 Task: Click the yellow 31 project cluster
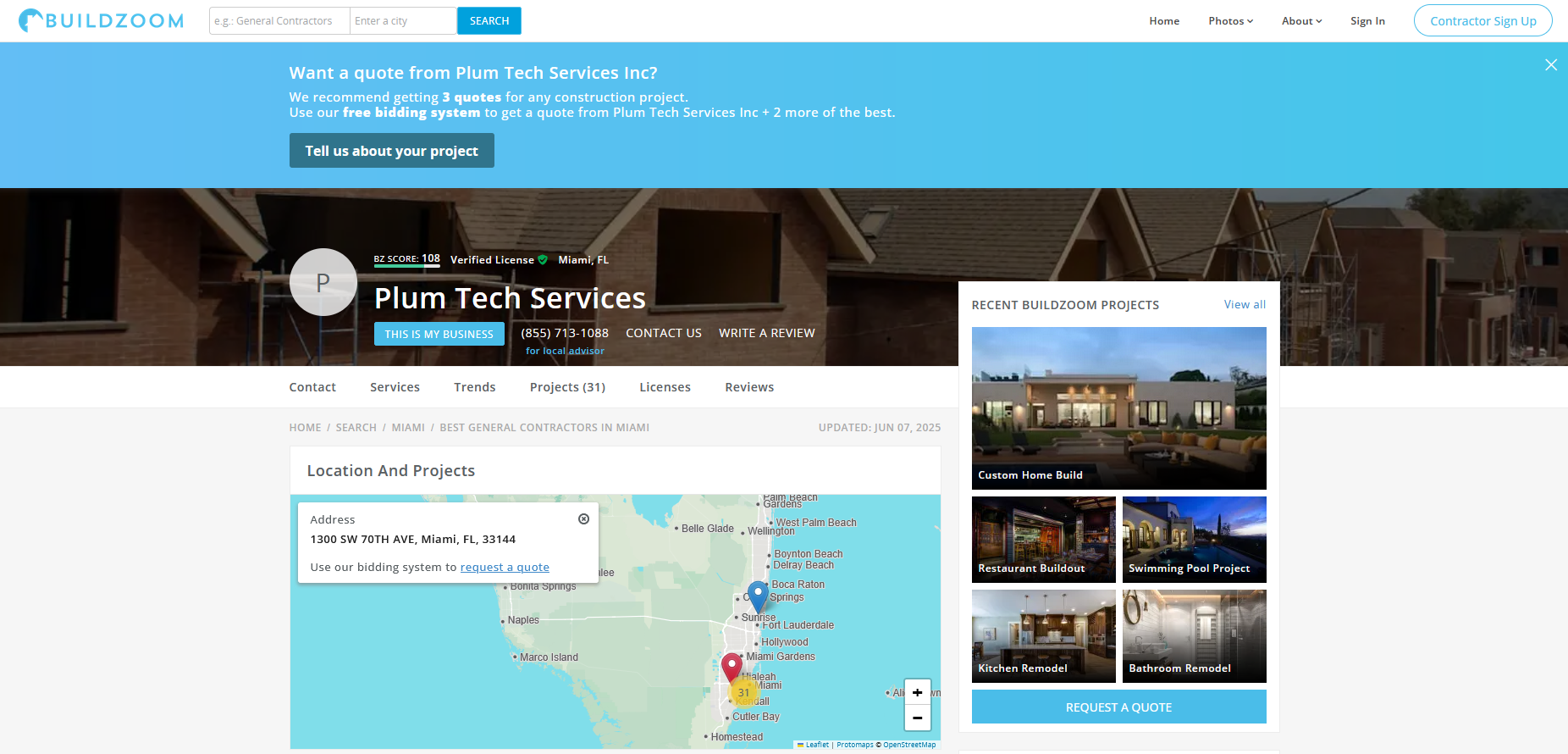pyautogui.click(x=743, y=692)
